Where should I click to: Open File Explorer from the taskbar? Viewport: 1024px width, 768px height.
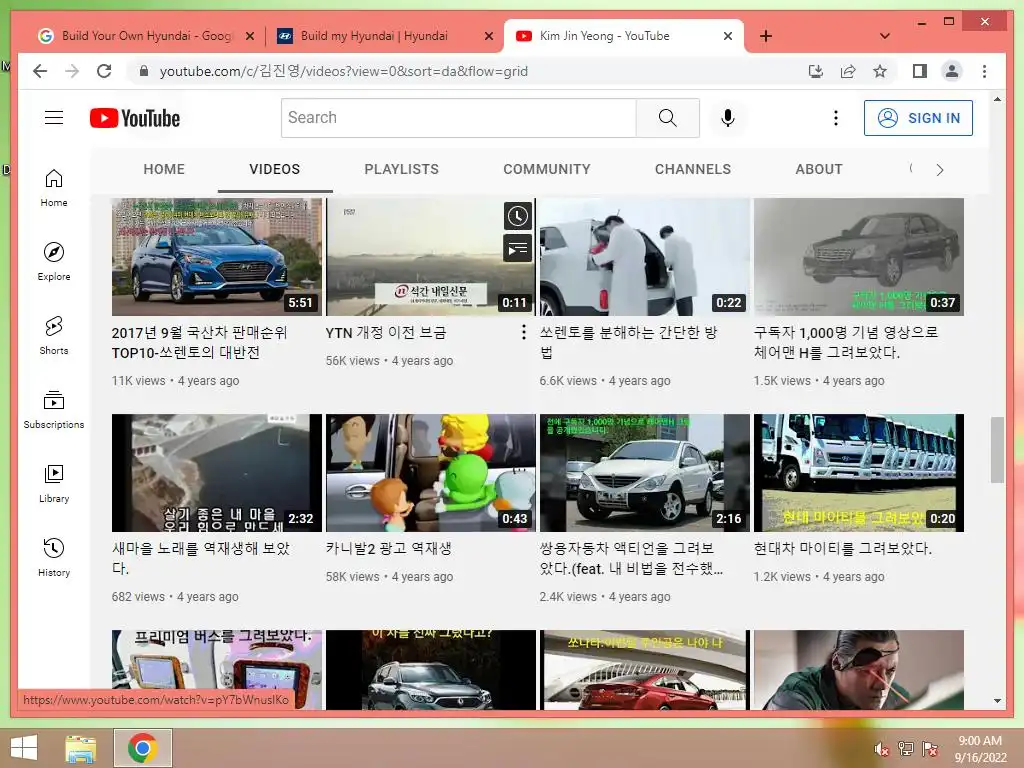[x=80, y=748]
